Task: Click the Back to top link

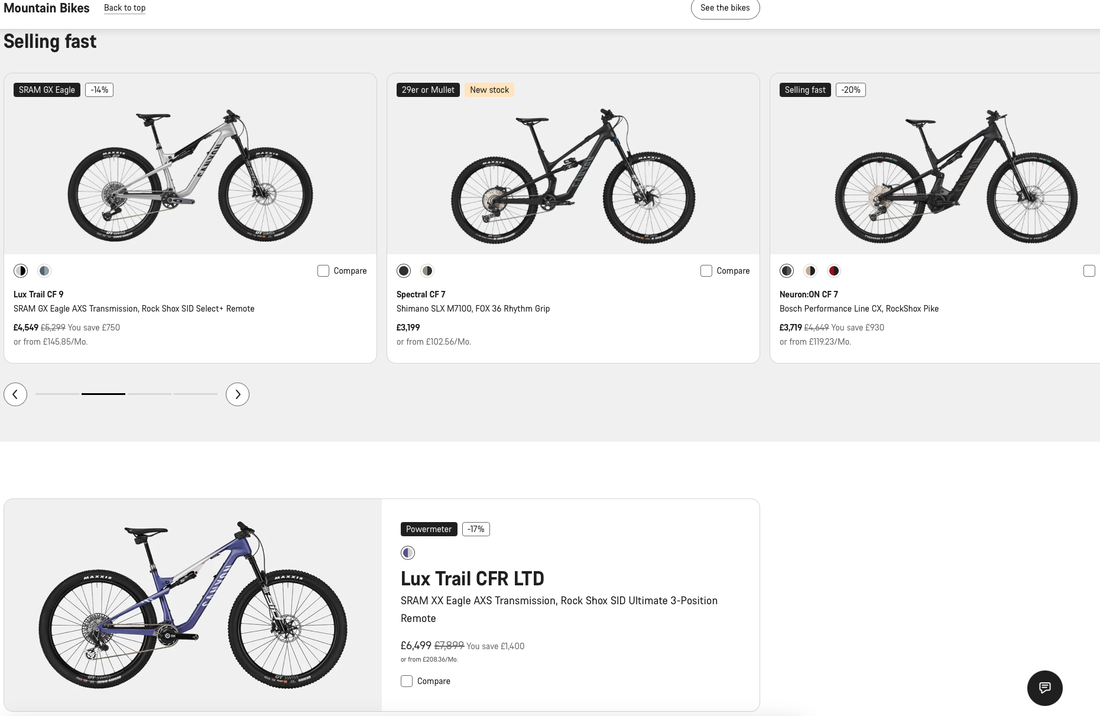Action: (x=125, y=8)
